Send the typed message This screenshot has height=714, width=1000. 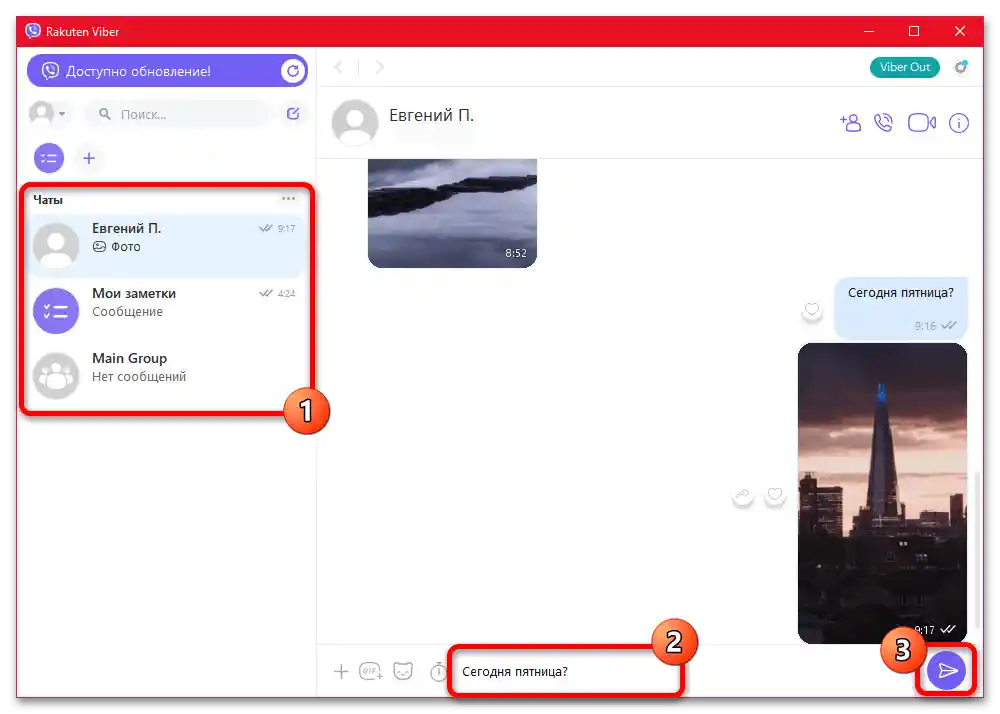click(946, 670)
